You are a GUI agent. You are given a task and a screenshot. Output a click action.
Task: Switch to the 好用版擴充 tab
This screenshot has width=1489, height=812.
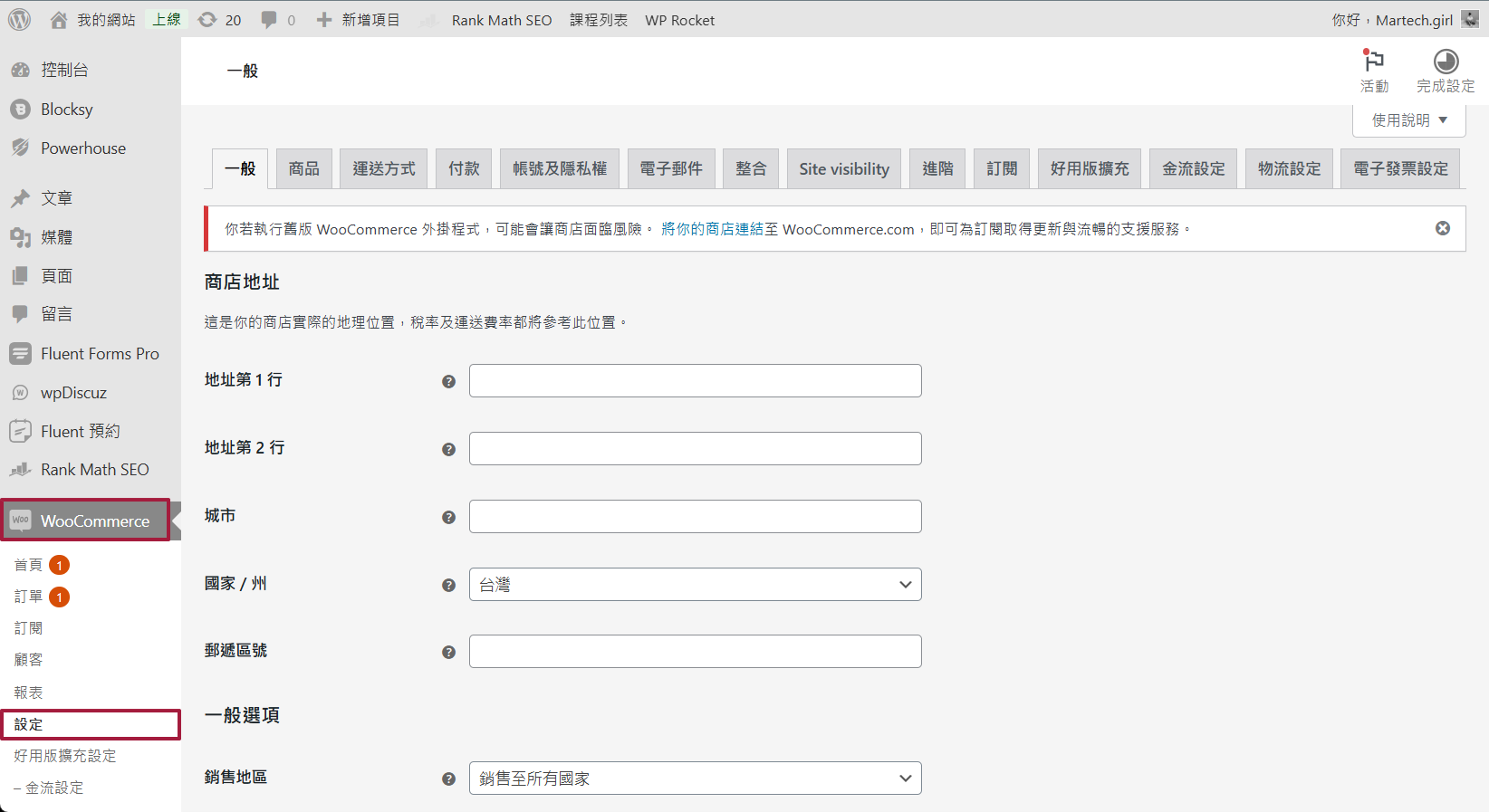pyautogui.click(x=1090, y=168)
